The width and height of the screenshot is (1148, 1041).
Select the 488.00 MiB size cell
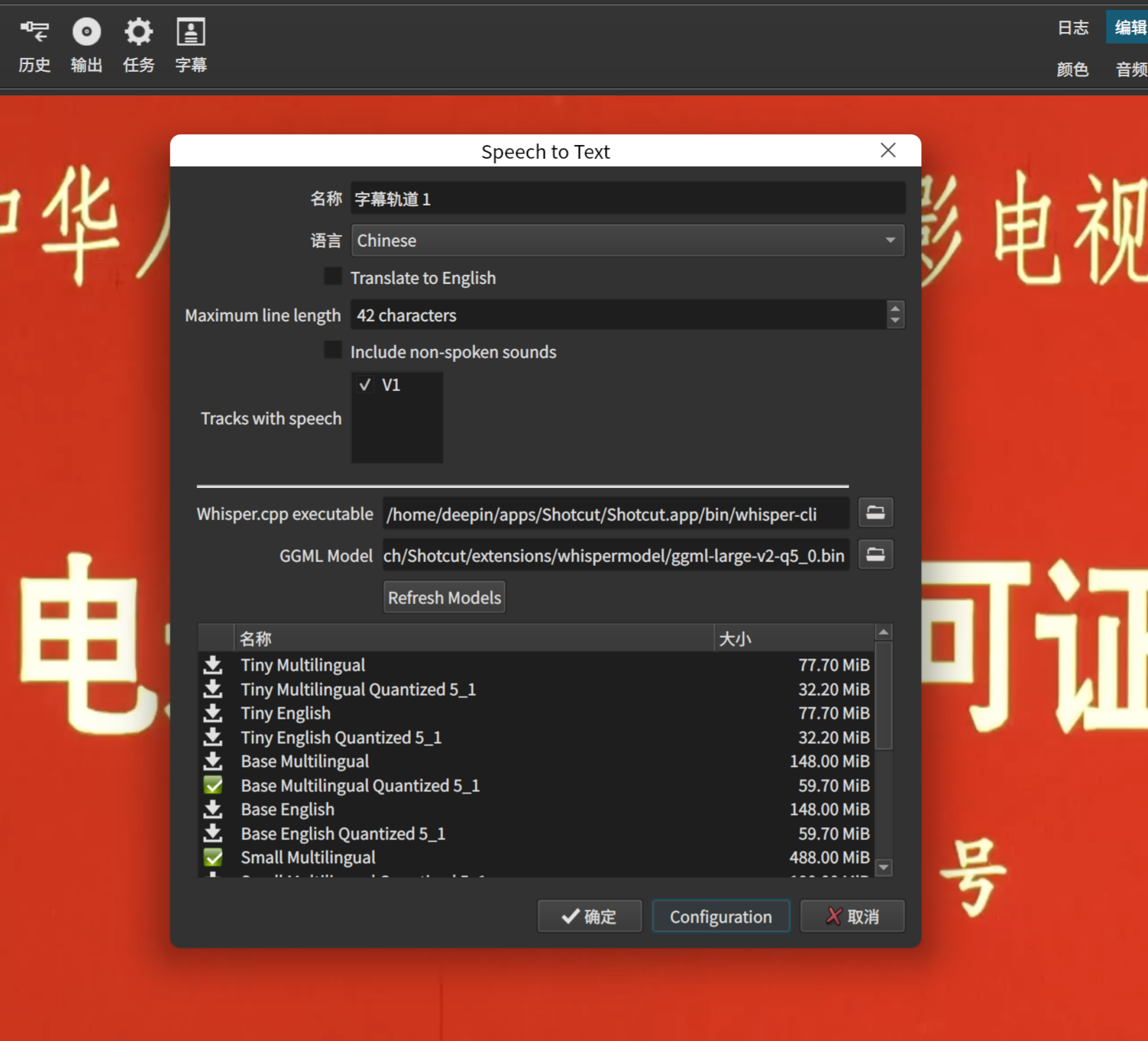click(x=829, y=858)
